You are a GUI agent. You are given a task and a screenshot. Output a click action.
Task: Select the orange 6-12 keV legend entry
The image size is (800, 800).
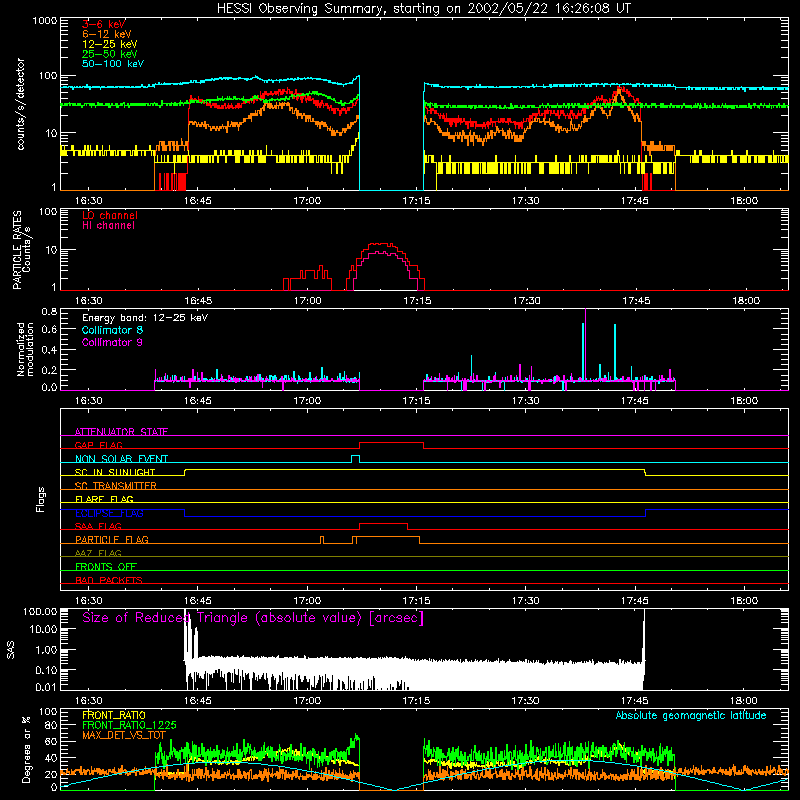pos(107,34)
